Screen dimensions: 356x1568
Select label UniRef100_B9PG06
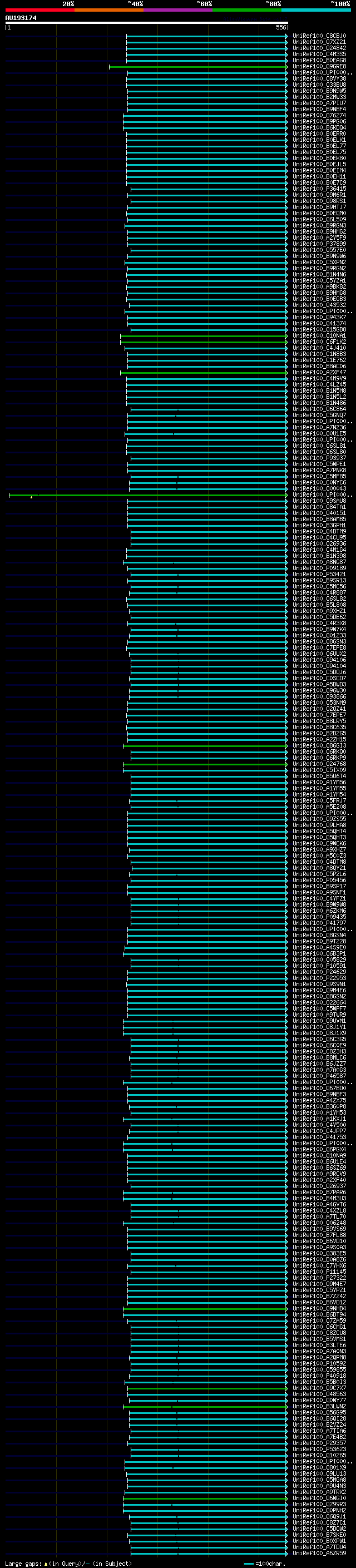point(319,121)
